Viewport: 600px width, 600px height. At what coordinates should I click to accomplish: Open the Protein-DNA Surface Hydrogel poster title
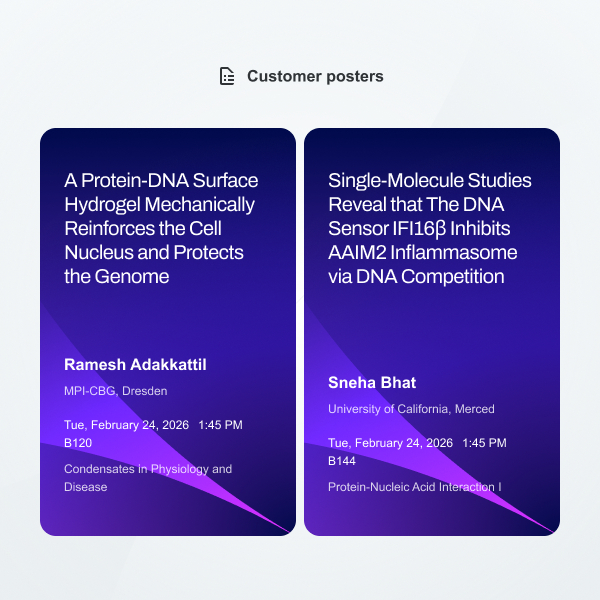161,228
